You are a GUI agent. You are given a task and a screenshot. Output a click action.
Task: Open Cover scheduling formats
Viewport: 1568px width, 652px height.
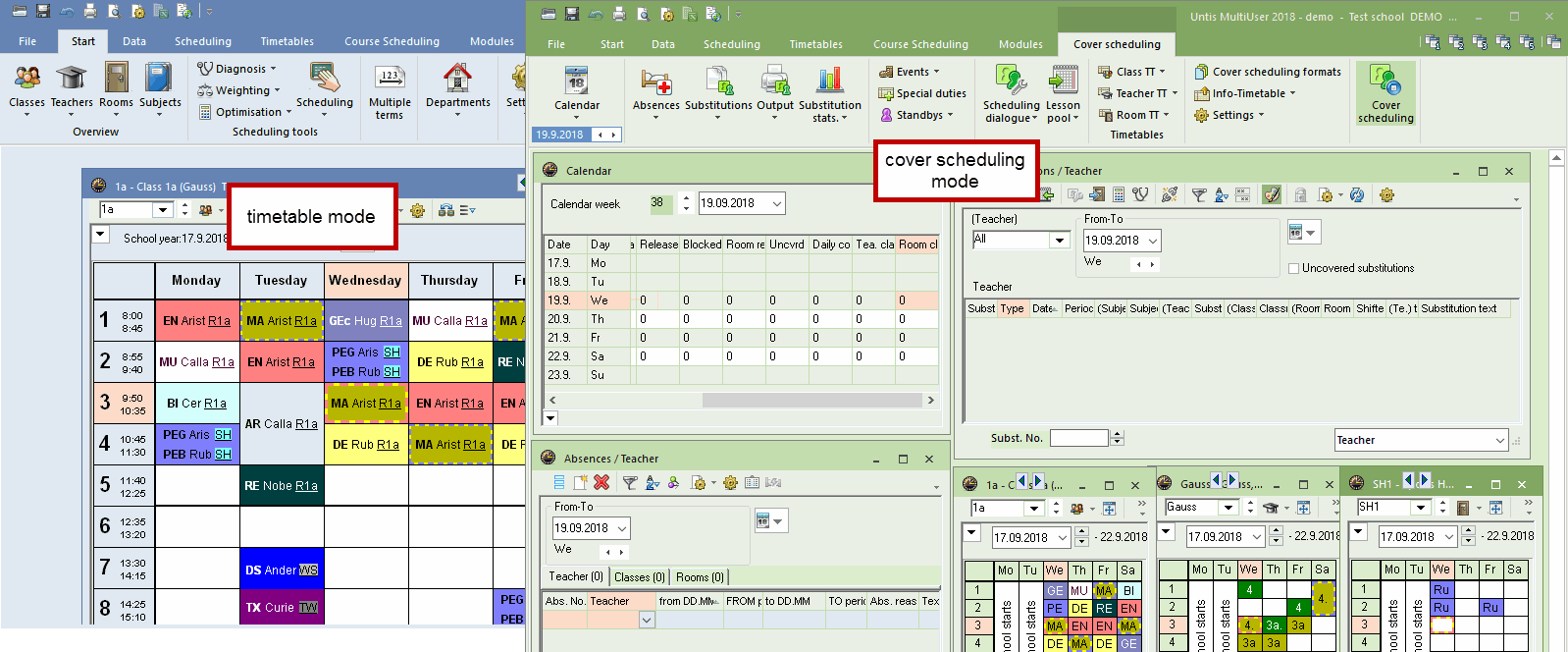click(1268, 72)
